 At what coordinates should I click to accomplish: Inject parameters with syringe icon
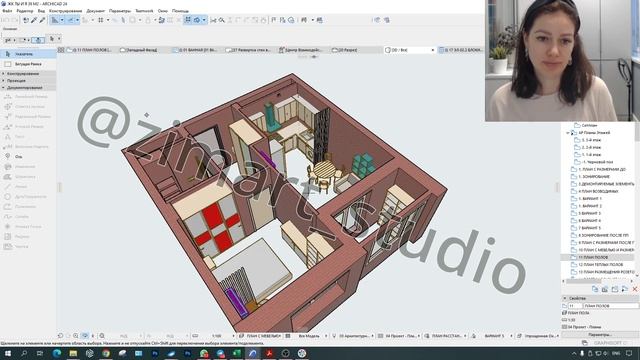tap(42, 20)
